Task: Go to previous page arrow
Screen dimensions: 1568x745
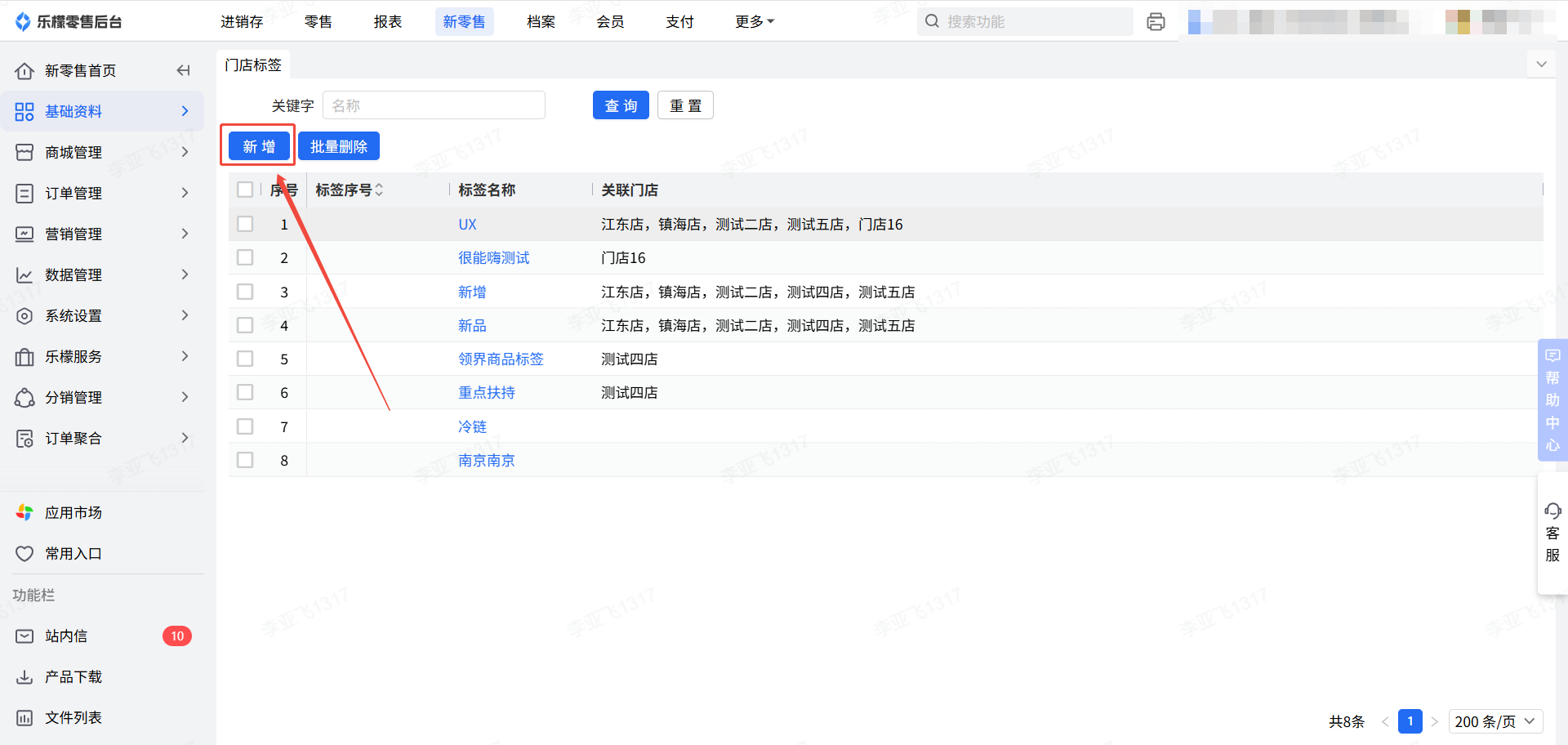Action: (1385, 721)
